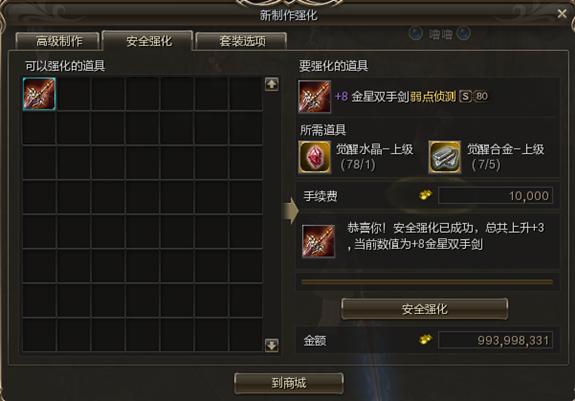Click the scroll up arrow of item list
Screen dimensions: 575x401
click(x=272, y=84)
